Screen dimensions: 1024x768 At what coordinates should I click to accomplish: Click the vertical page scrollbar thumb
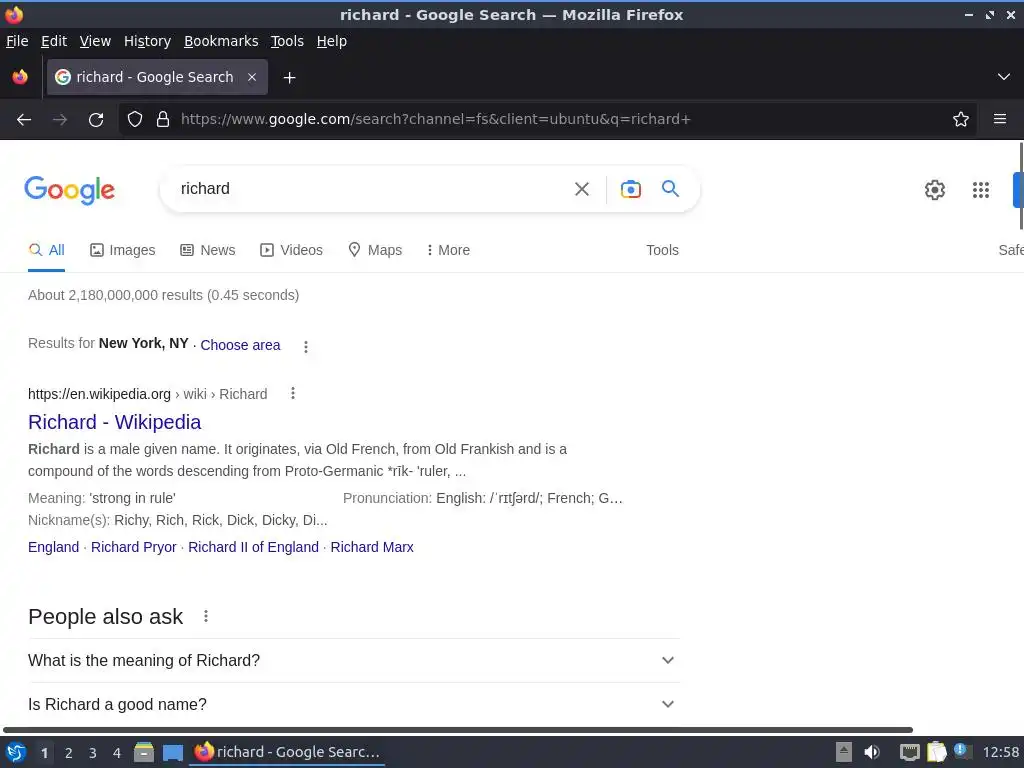[x=1021, y=186]
